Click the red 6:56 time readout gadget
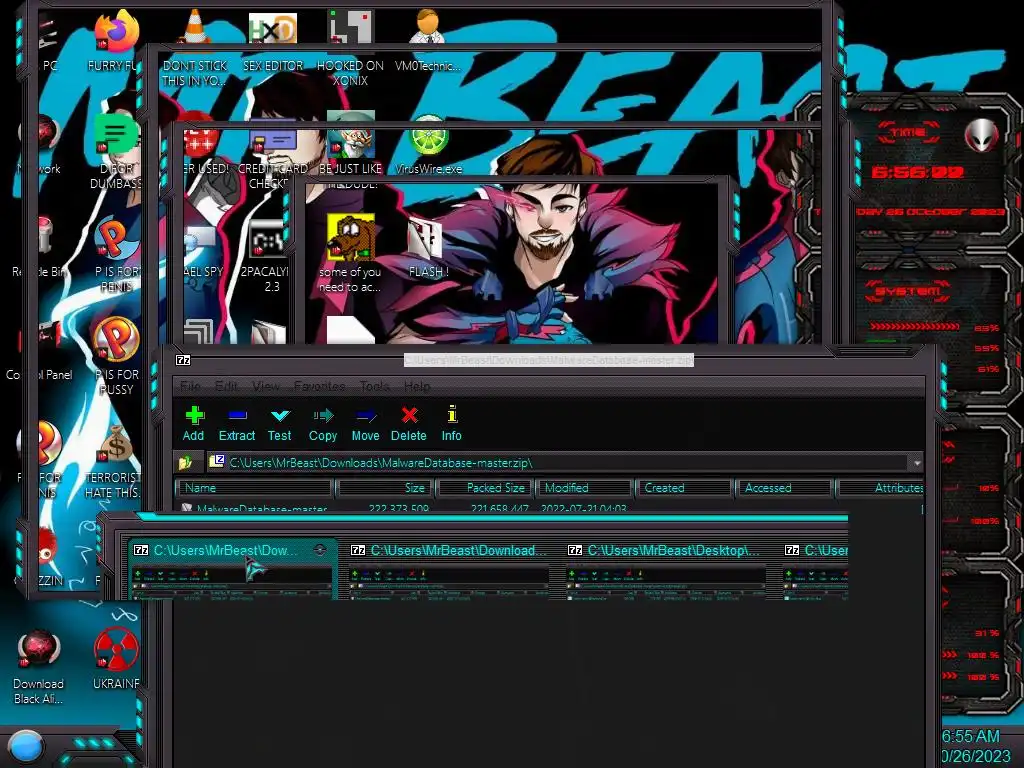 click(917, 172)
